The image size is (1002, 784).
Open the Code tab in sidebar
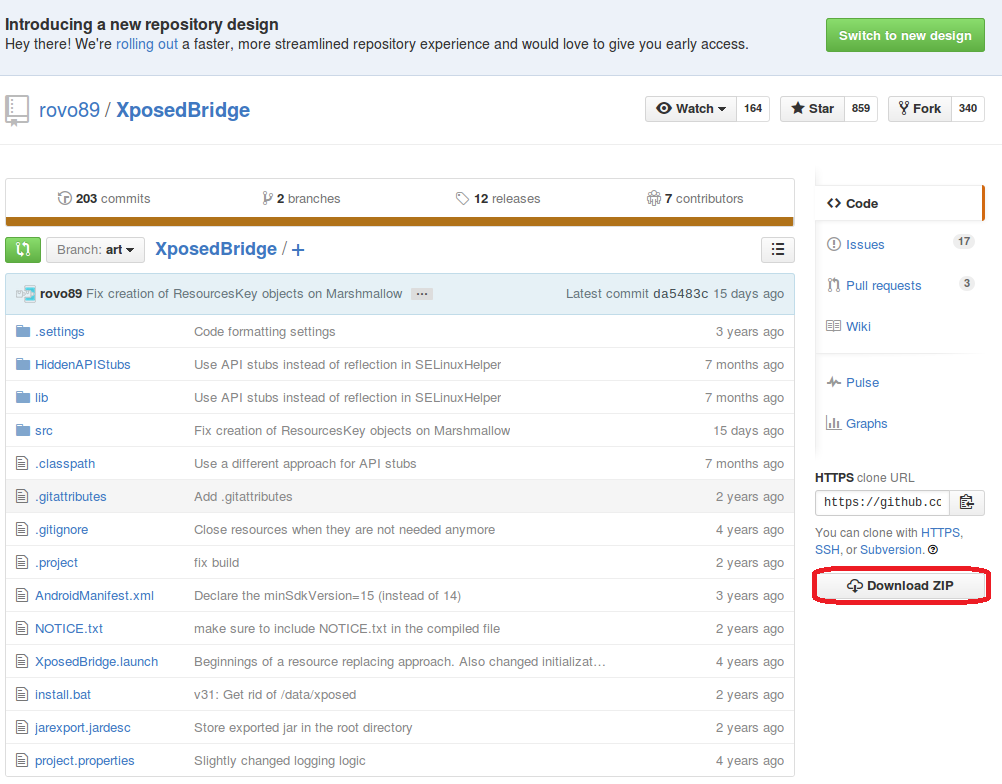[899, 203]
